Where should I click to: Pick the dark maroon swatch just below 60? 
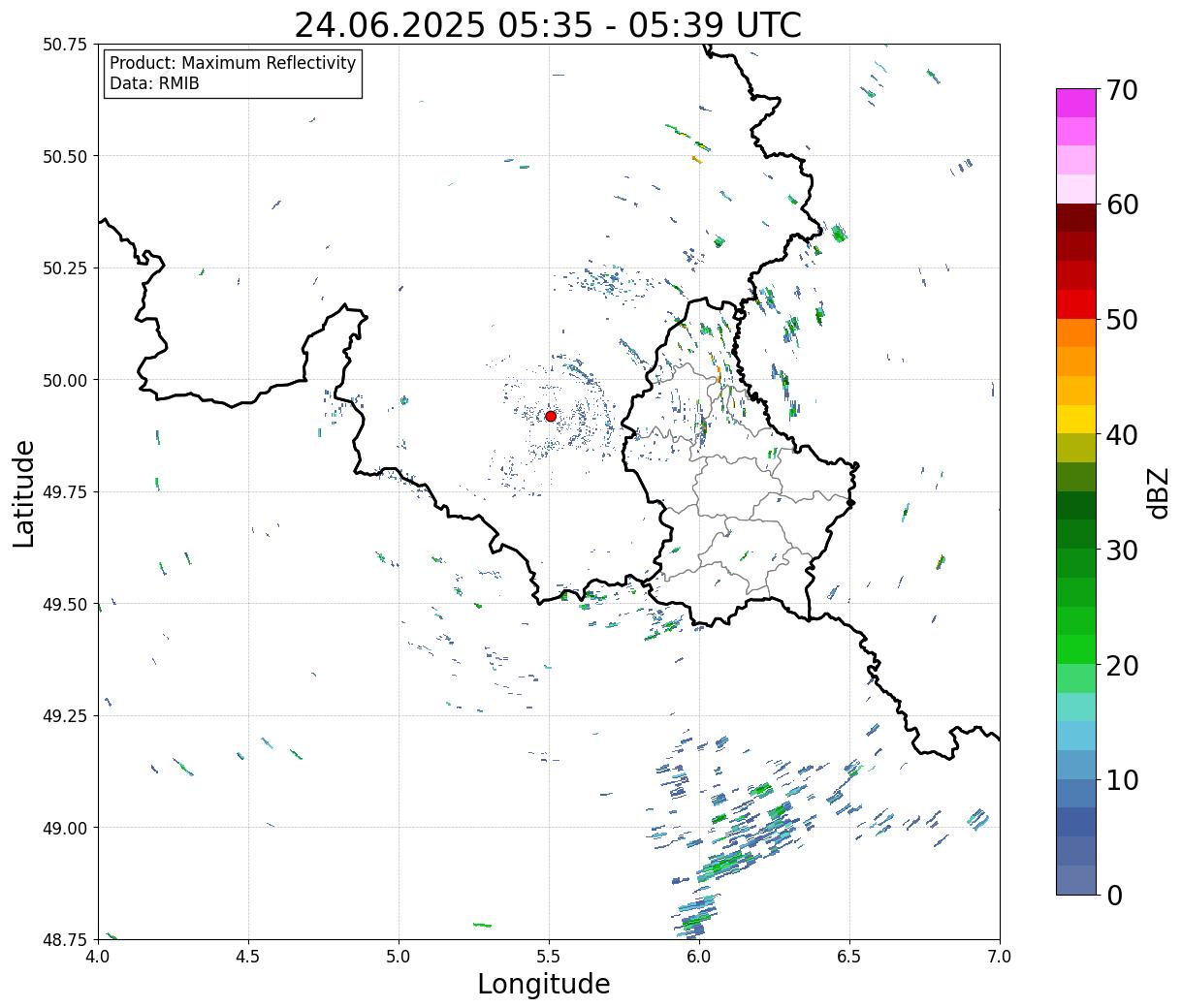1076,218
